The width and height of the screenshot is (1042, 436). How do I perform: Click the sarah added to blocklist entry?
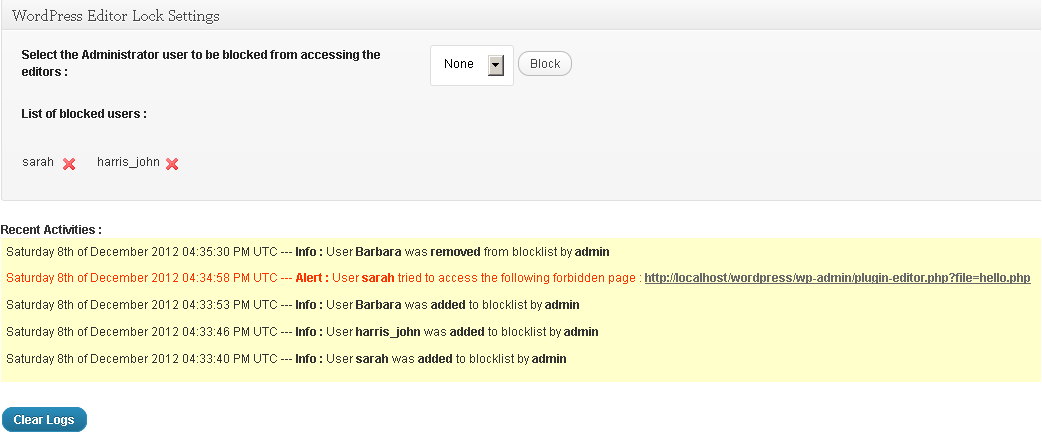pos(286,358)
